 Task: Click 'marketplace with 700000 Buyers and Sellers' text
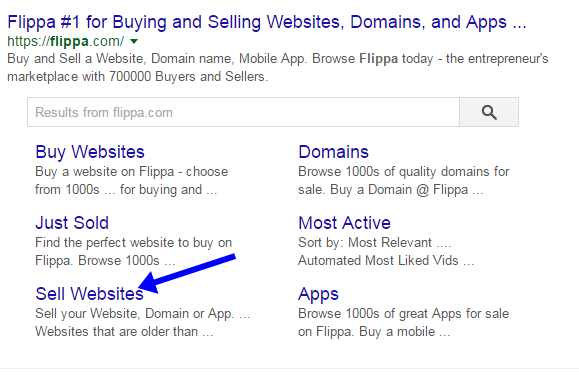[x=137, y=76]
